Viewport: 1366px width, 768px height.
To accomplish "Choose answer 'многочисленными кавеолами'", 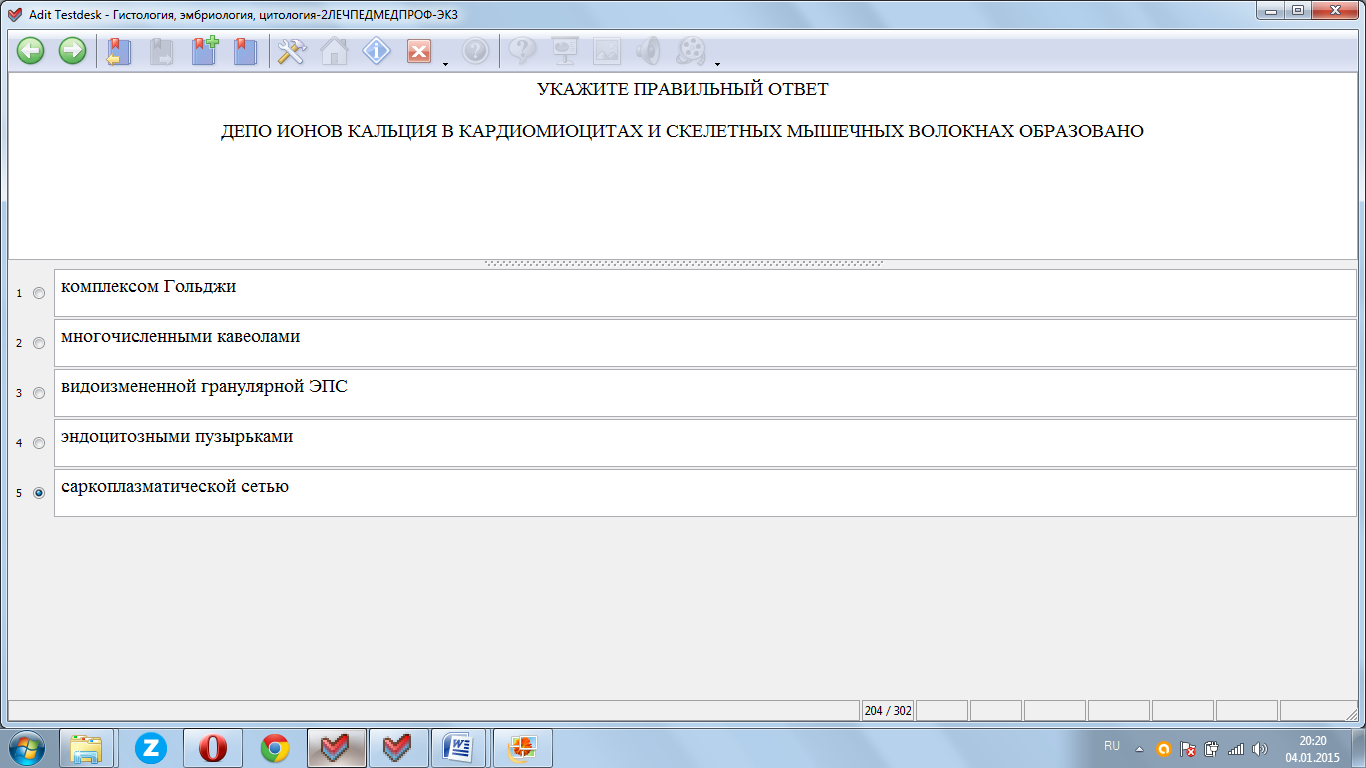I will pos(705,343).
